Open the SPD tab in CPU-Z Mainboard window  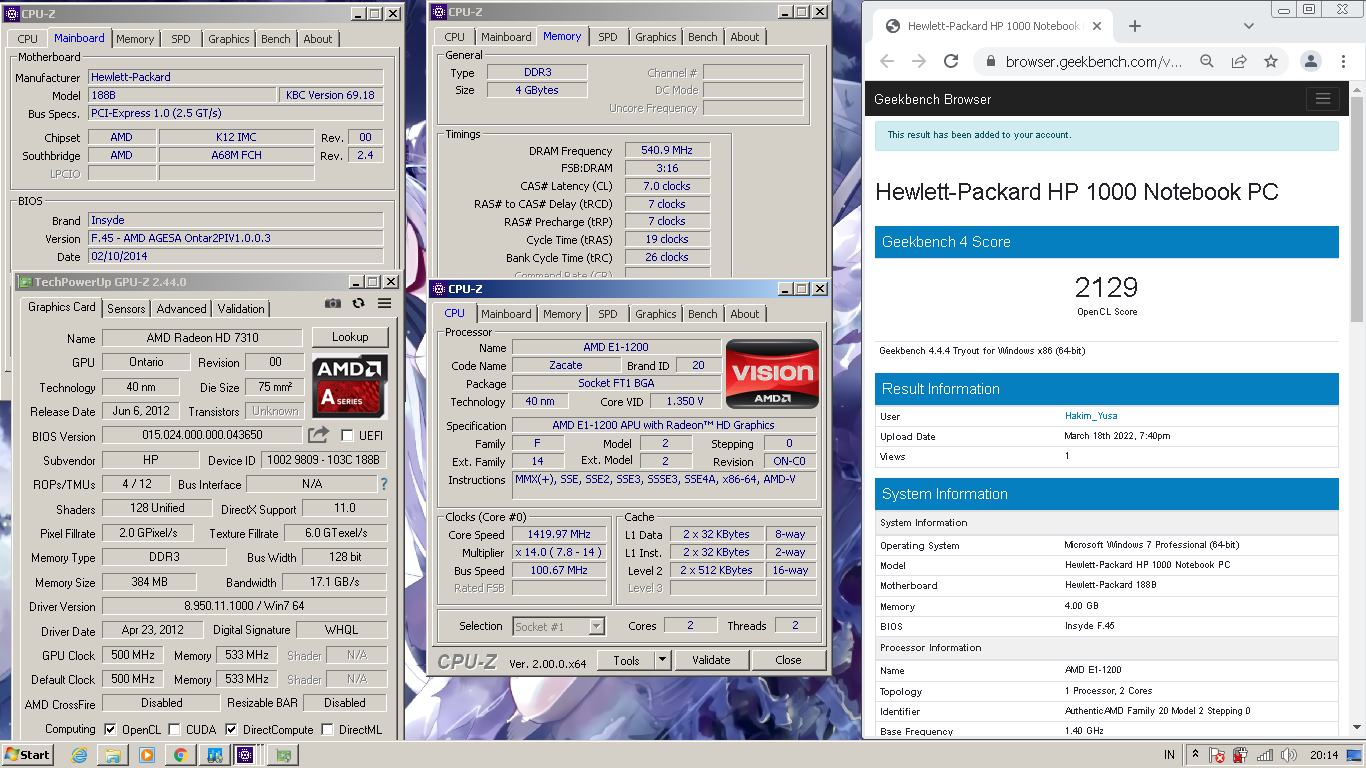180,39
